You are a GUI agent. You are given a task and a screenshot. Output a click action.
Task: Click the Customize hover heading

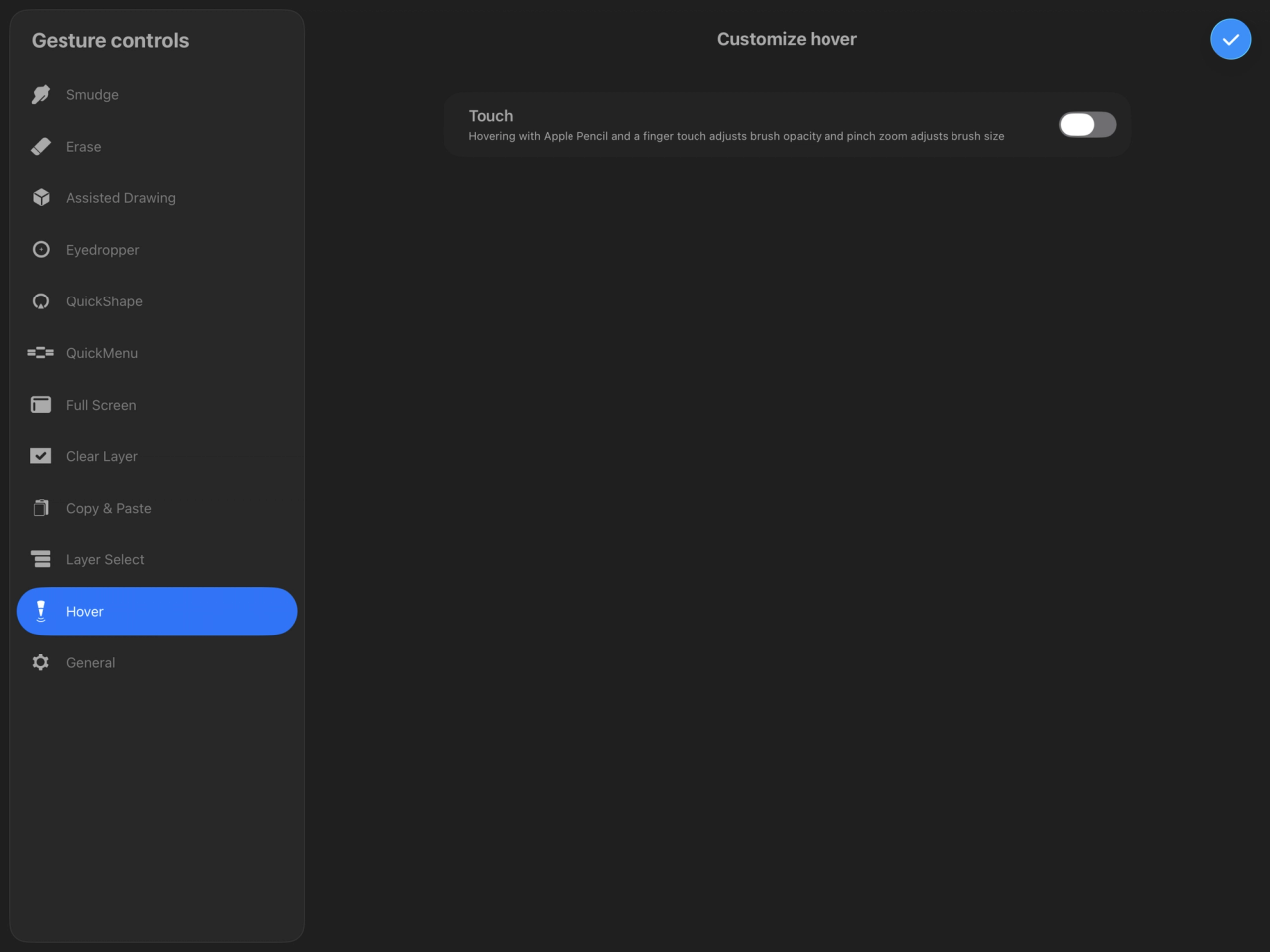[787, 39]
